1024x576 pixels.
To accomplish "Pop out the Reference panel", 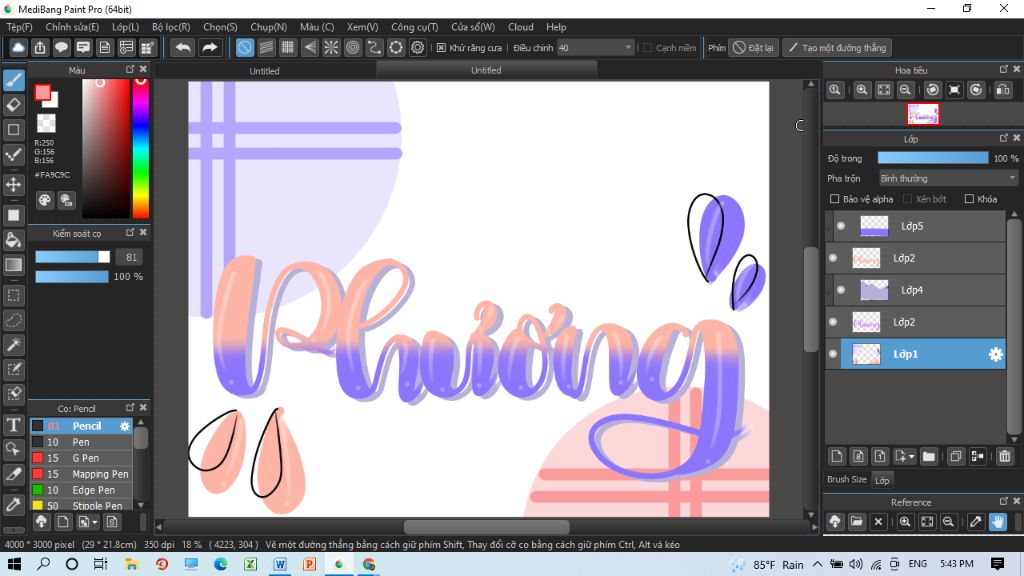I will click(x=1004, y=501).
